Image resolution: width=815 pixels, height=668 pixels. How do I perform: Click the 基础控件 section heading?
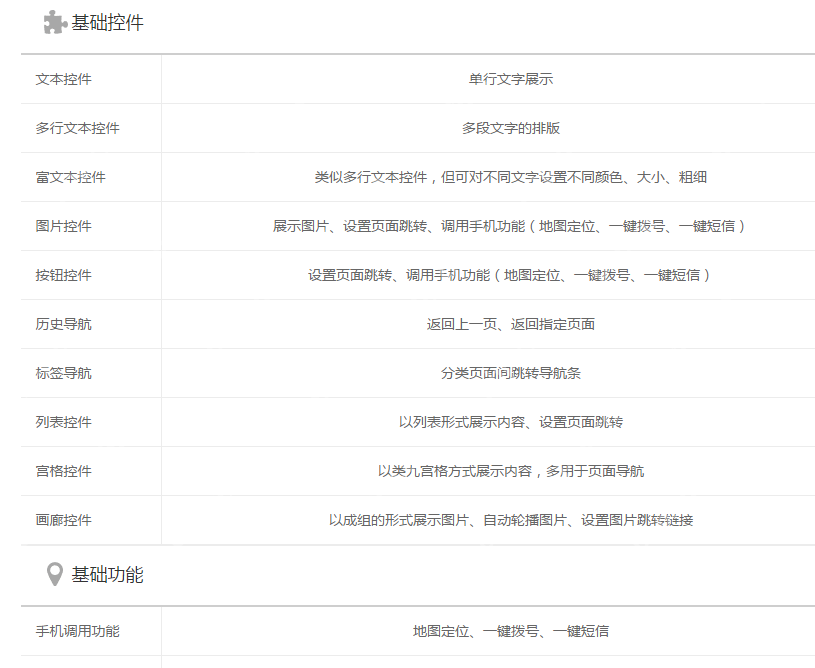(x=97, y=21)
